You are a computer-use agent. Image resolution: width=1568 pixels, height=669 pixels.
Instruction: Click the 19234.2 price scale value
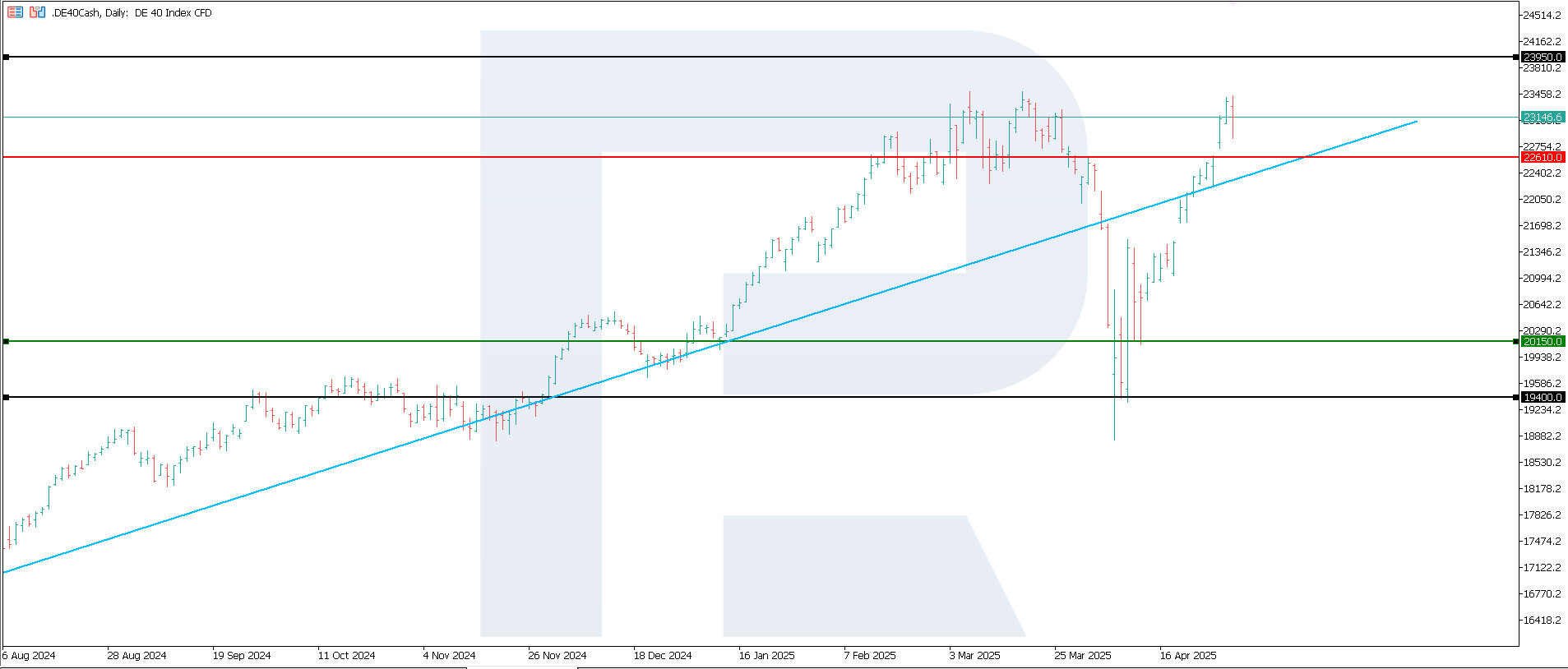tap(1542, 410)
